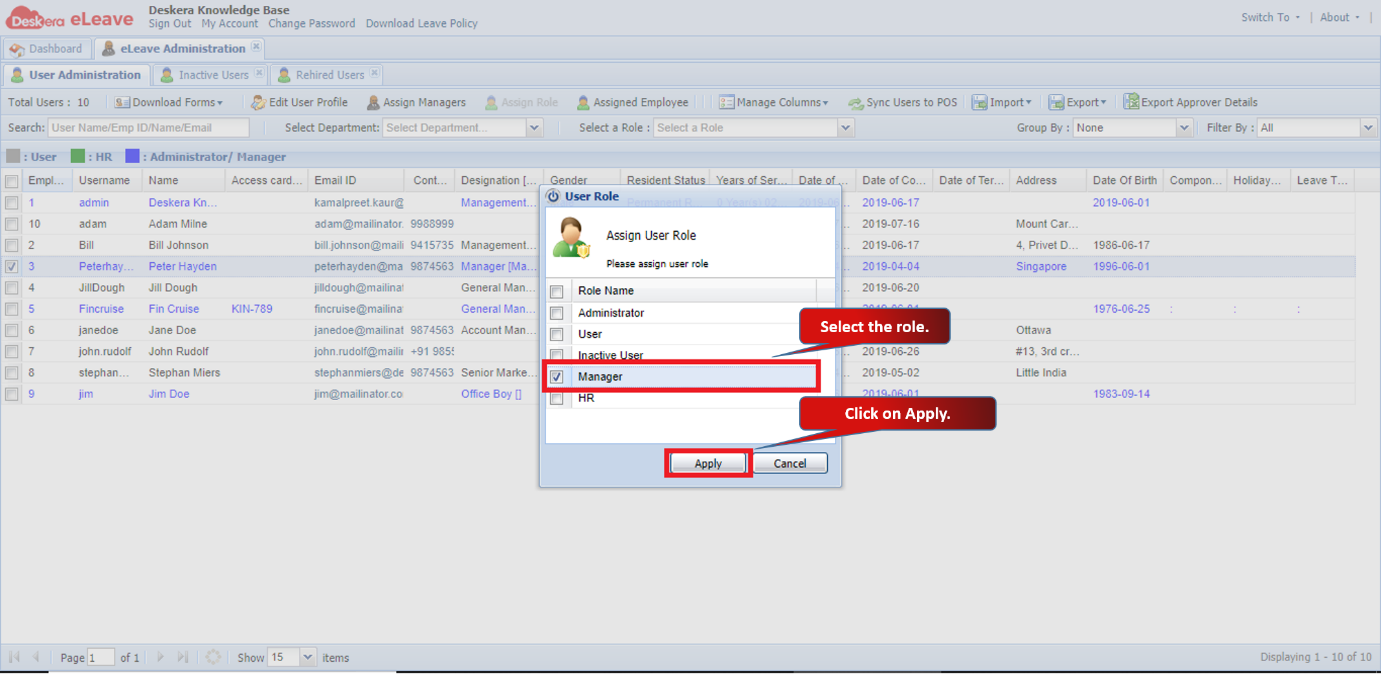
Task: Click the Edit User Profile icon
Action: click(x=258, y=102)
